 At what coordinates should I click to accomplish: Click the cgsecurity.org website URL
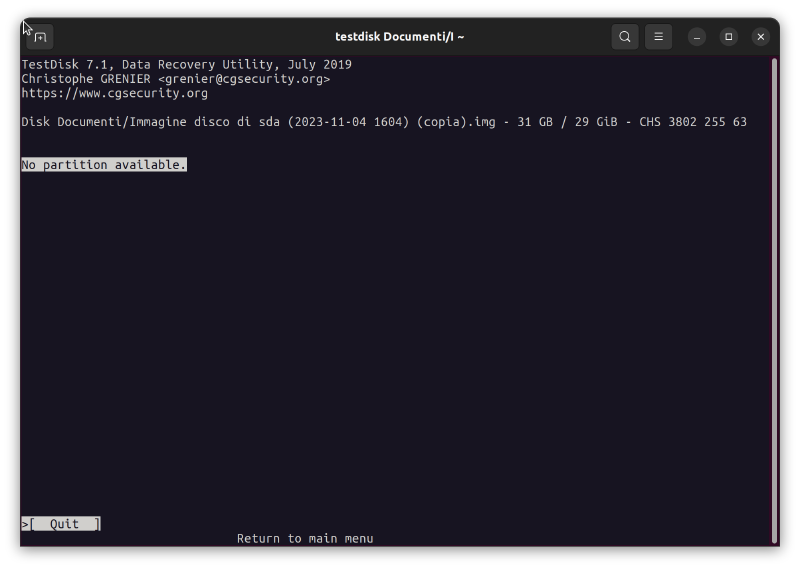115,93
